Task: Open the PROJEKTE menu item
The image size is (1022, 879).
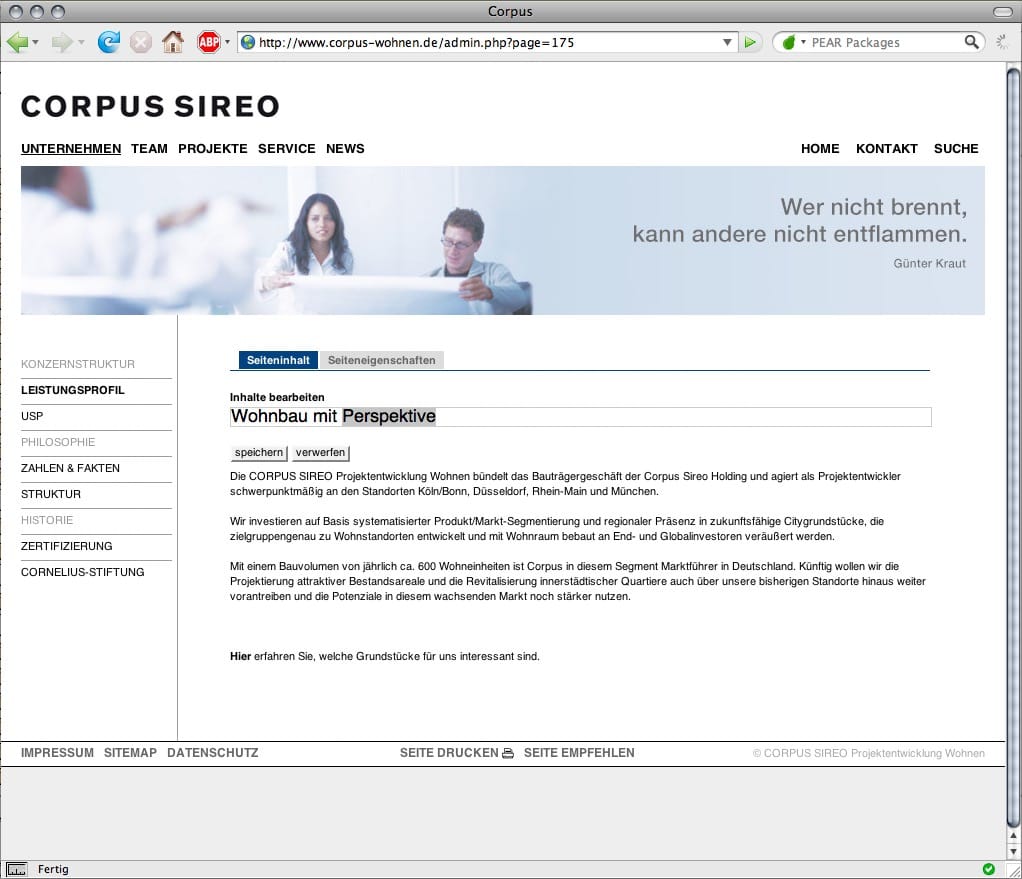Action: coord(212,149)
